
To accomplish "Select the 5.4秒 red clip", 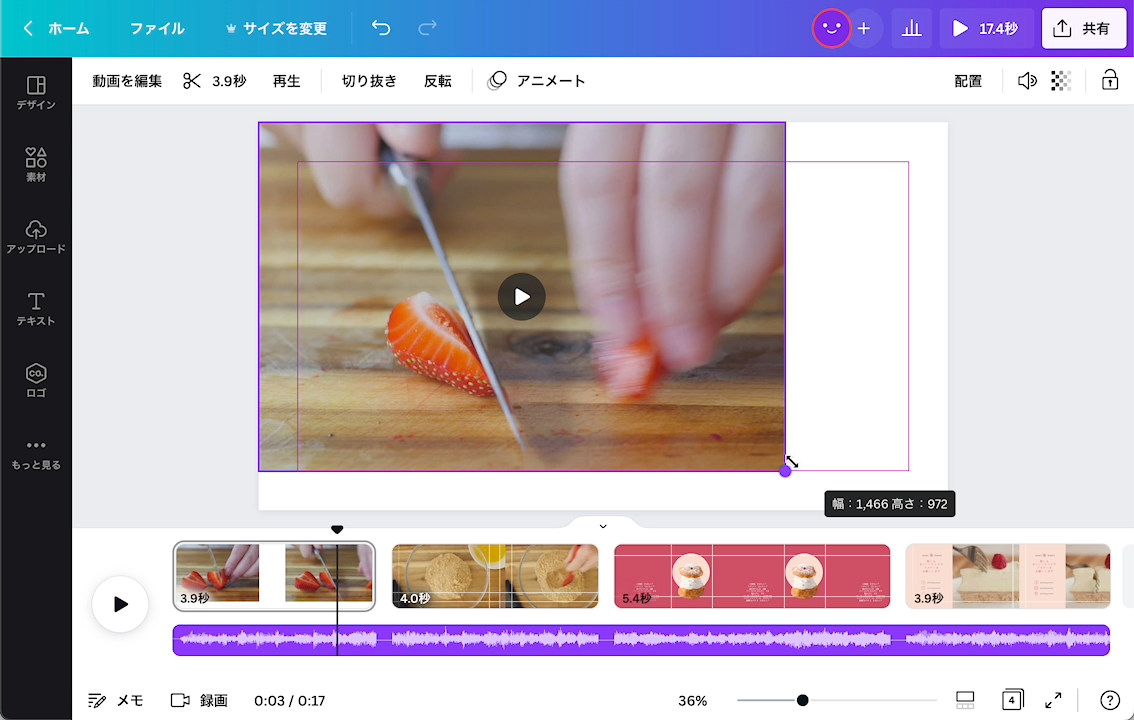I will (x=752, y=576).
